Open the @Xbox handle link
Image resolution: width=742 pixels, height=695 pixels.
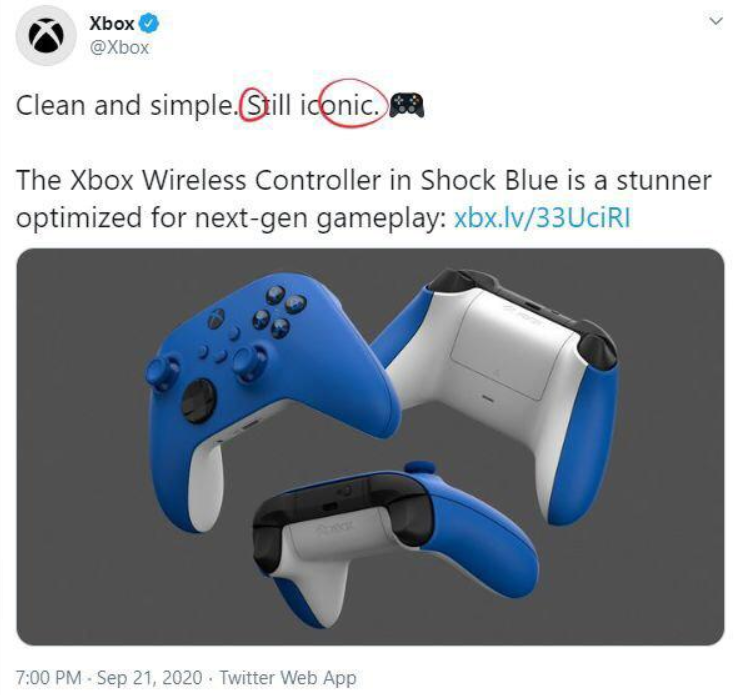click(x=119, y=47)
